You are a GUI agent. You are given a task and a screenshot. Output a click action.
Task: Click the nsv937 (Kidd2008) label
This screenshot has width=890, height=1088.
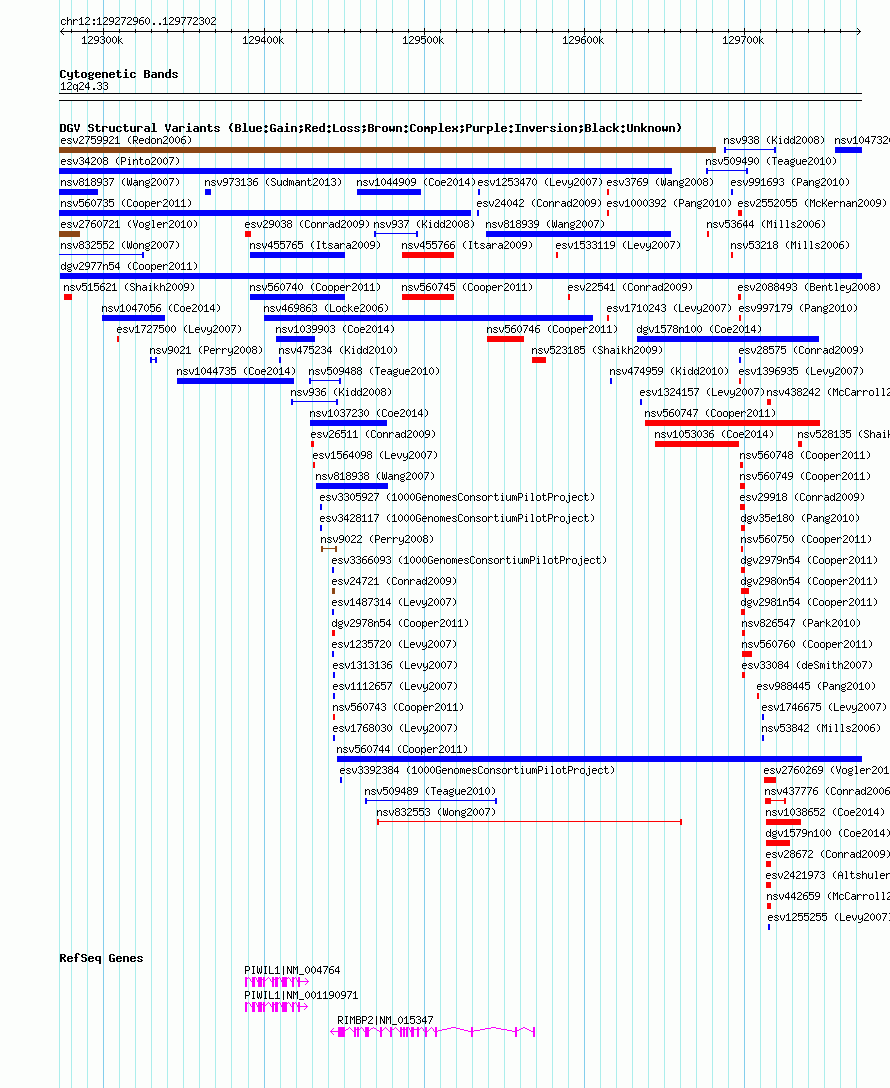[424, 224]
